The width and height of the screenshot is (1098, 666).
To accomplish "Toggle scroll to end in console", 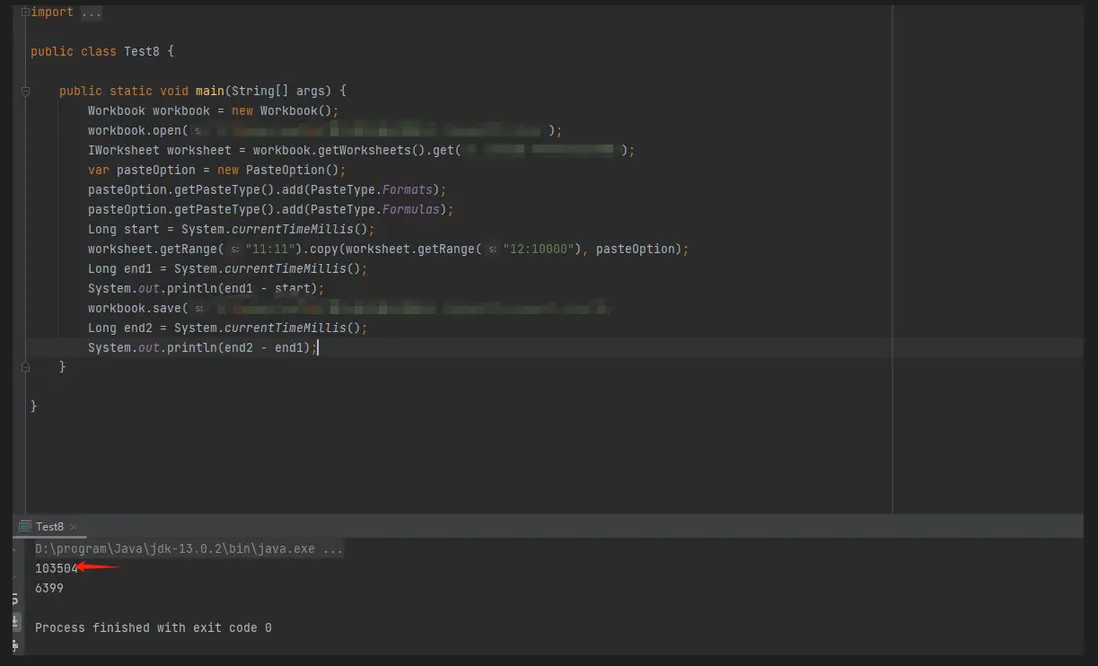I will click(x=15, y=621).
